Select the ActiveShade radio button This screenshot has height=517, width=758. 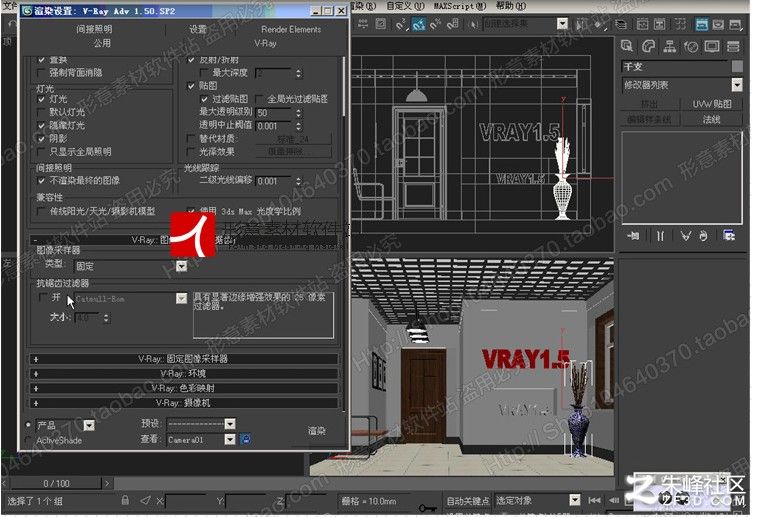point(28,440)
